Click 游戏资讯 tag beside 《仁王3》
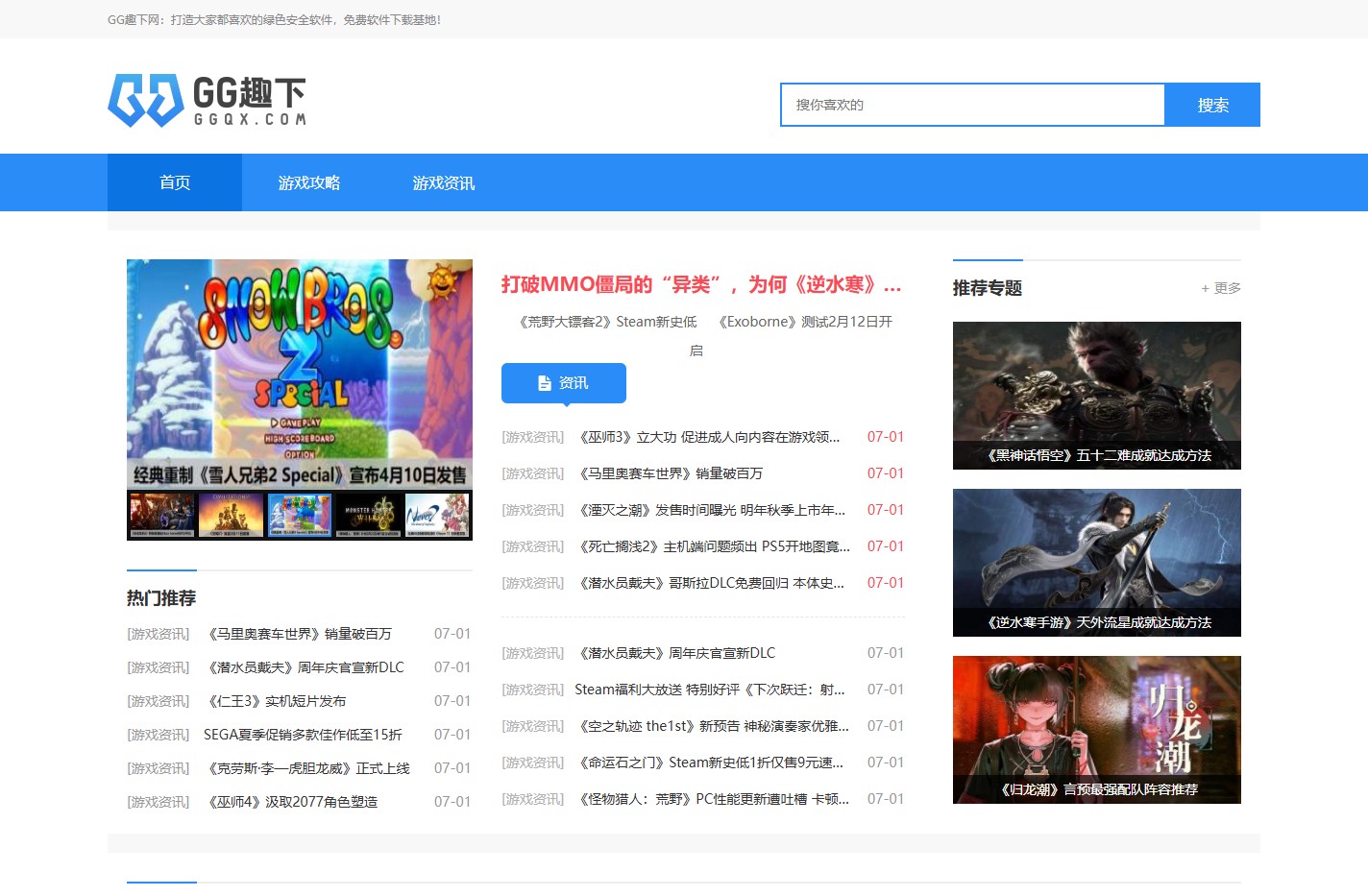The height and width of the screenshot is (896, 1368). pos(159,701)
